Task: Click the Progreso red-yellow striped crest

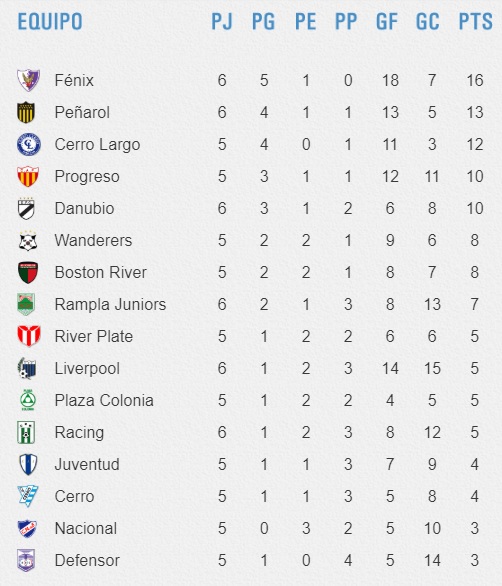Action: pos(28,176)
